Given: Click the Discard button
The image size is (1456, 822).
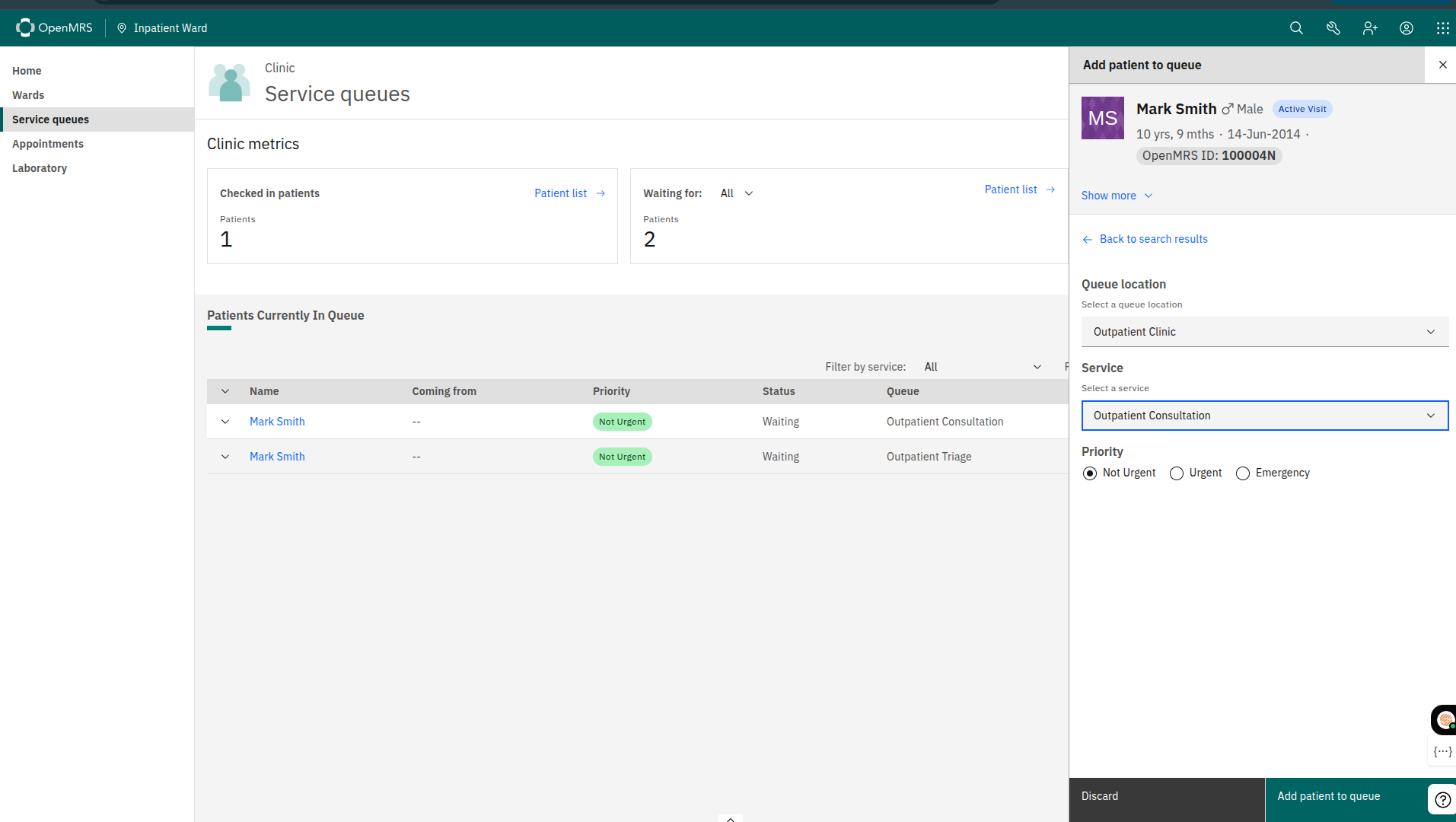Looking at the screenshot, I should (1167, 799).
